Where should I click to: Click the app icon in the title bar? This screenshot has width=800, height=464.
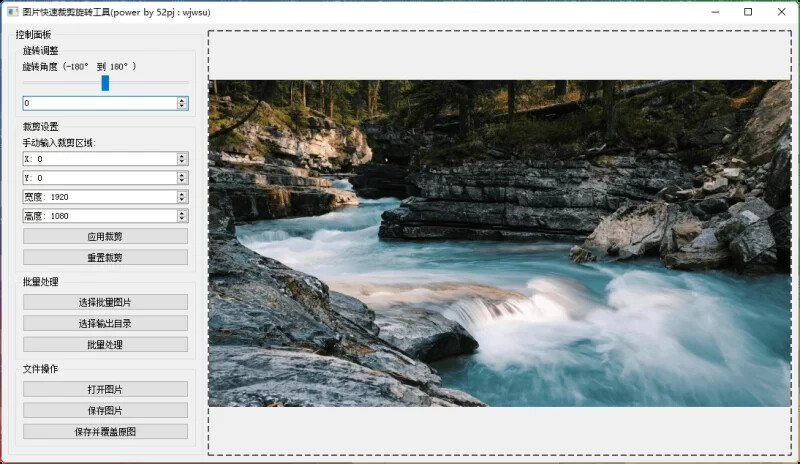tap(11, 12)
